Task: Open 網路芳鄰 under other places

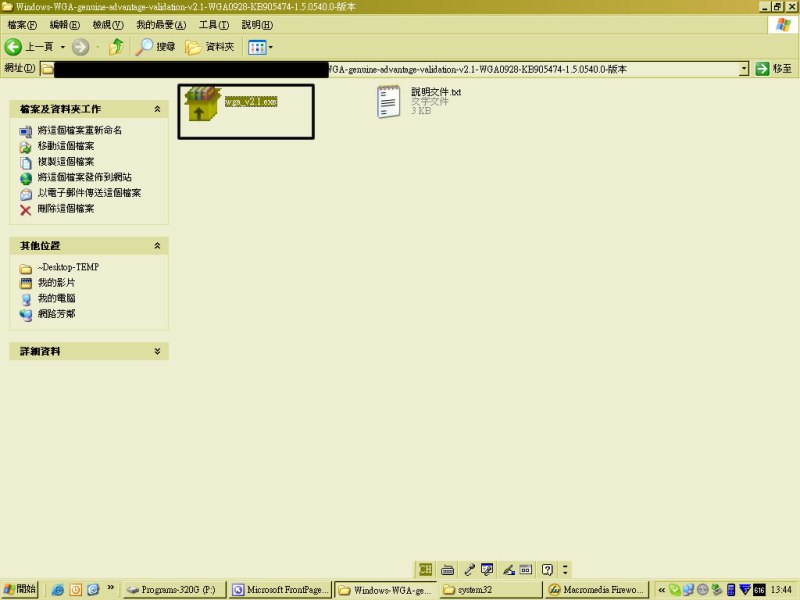Action: click(x=57, y=314)
